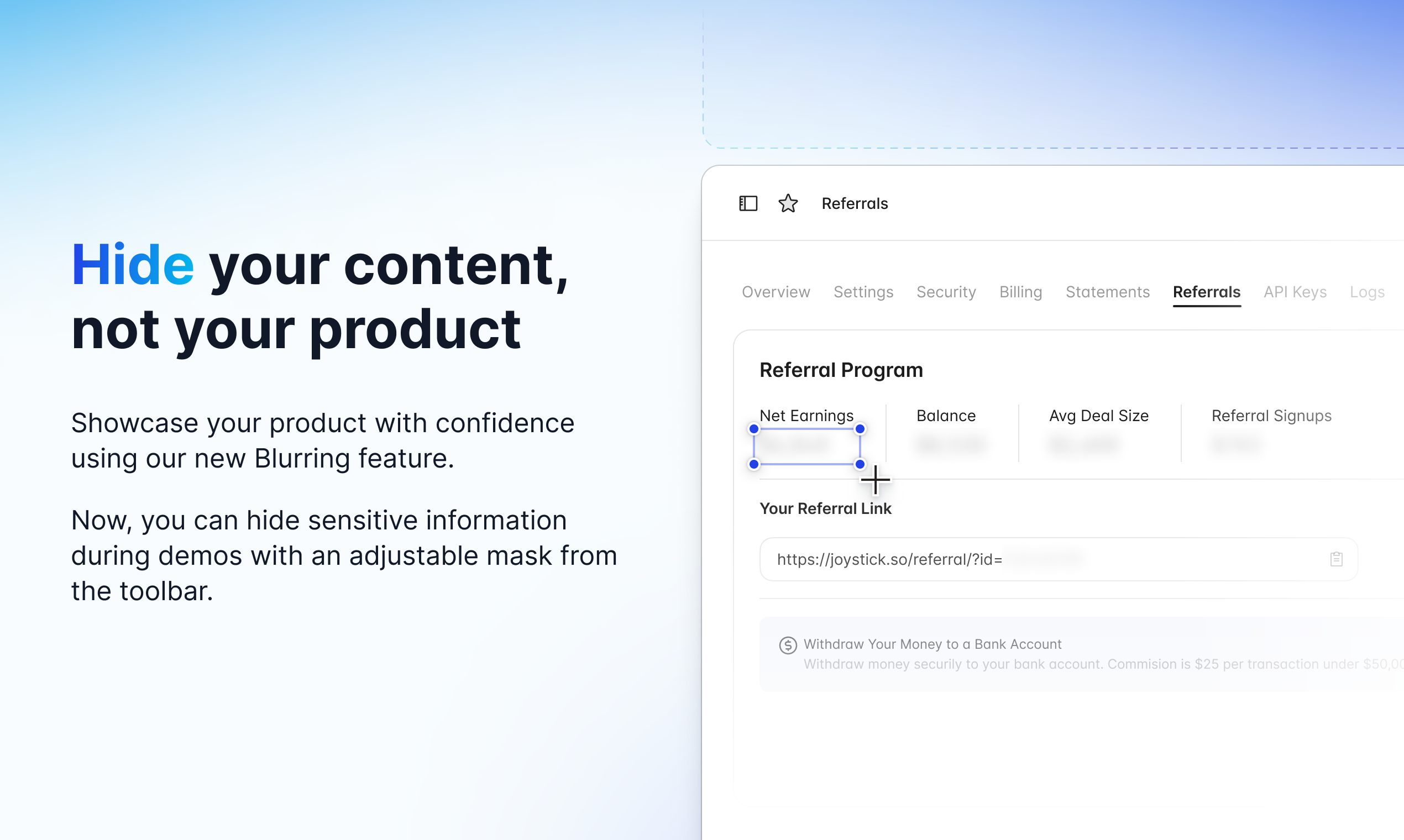This screenshot has height=840, width=1404.
Task: Copy referral link with clipboard icon
Action: [1336, 559]
